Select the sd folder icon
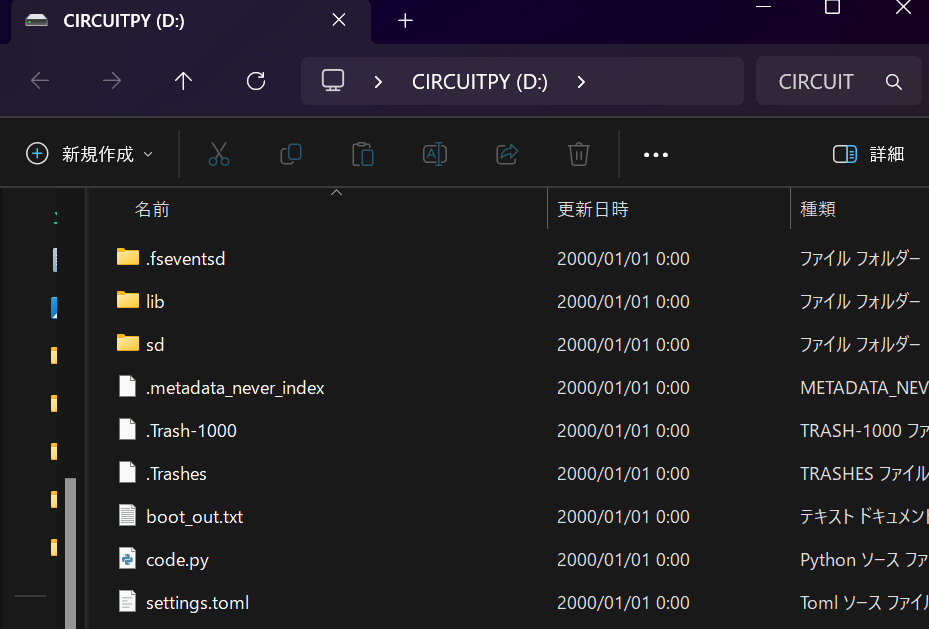The height and width of the screenshot is (629, 929). coord(128,344)
